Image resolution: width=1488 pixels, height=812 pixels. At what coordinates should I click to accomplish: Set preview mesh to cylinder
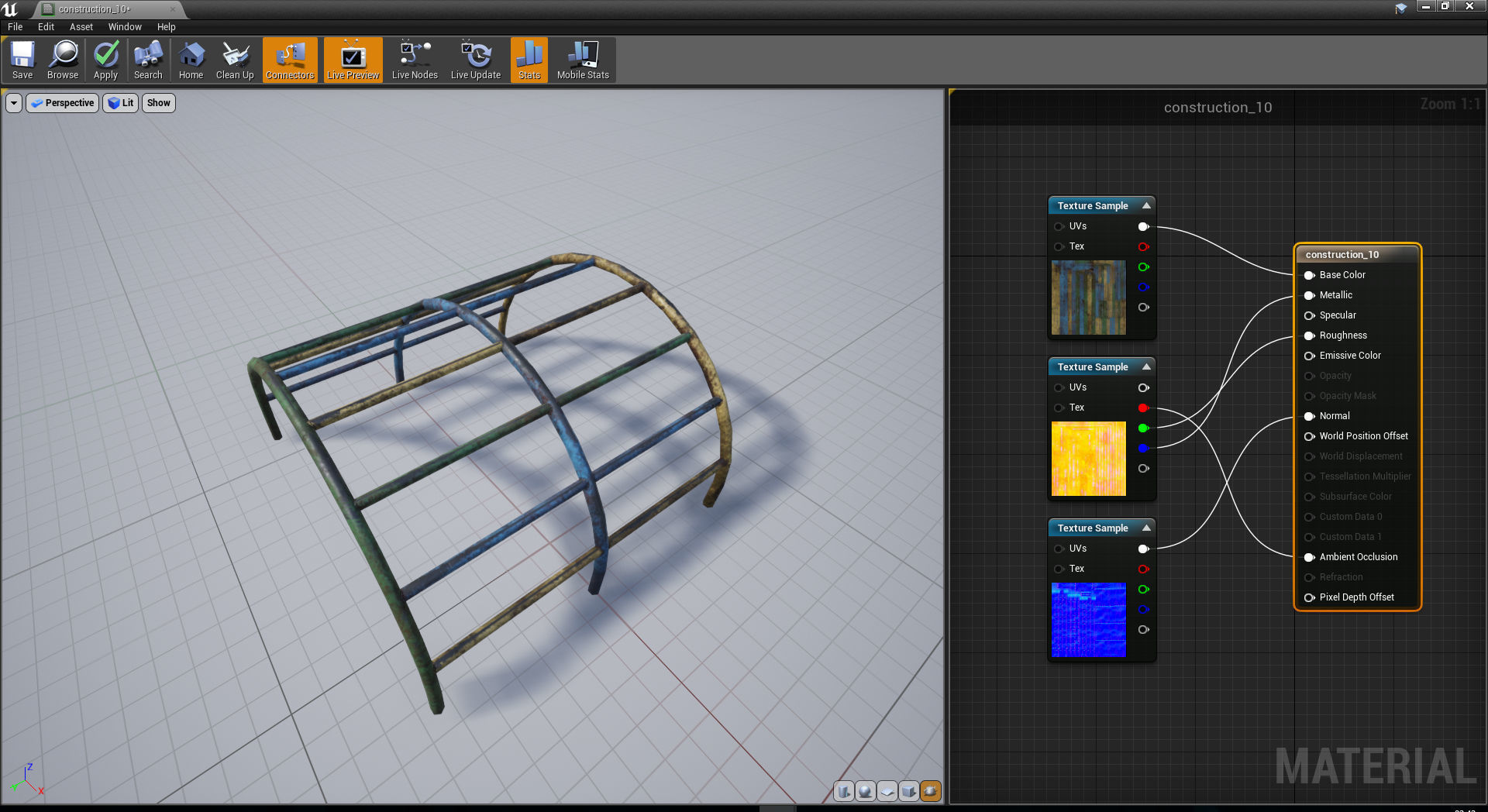pos(844,791)
